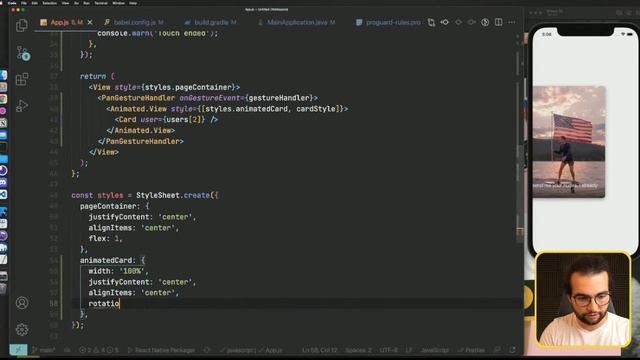This screenshot has height=360, width=640.
Task: Click the commit-node icon next to Open Changes
Action: [444, 22]
